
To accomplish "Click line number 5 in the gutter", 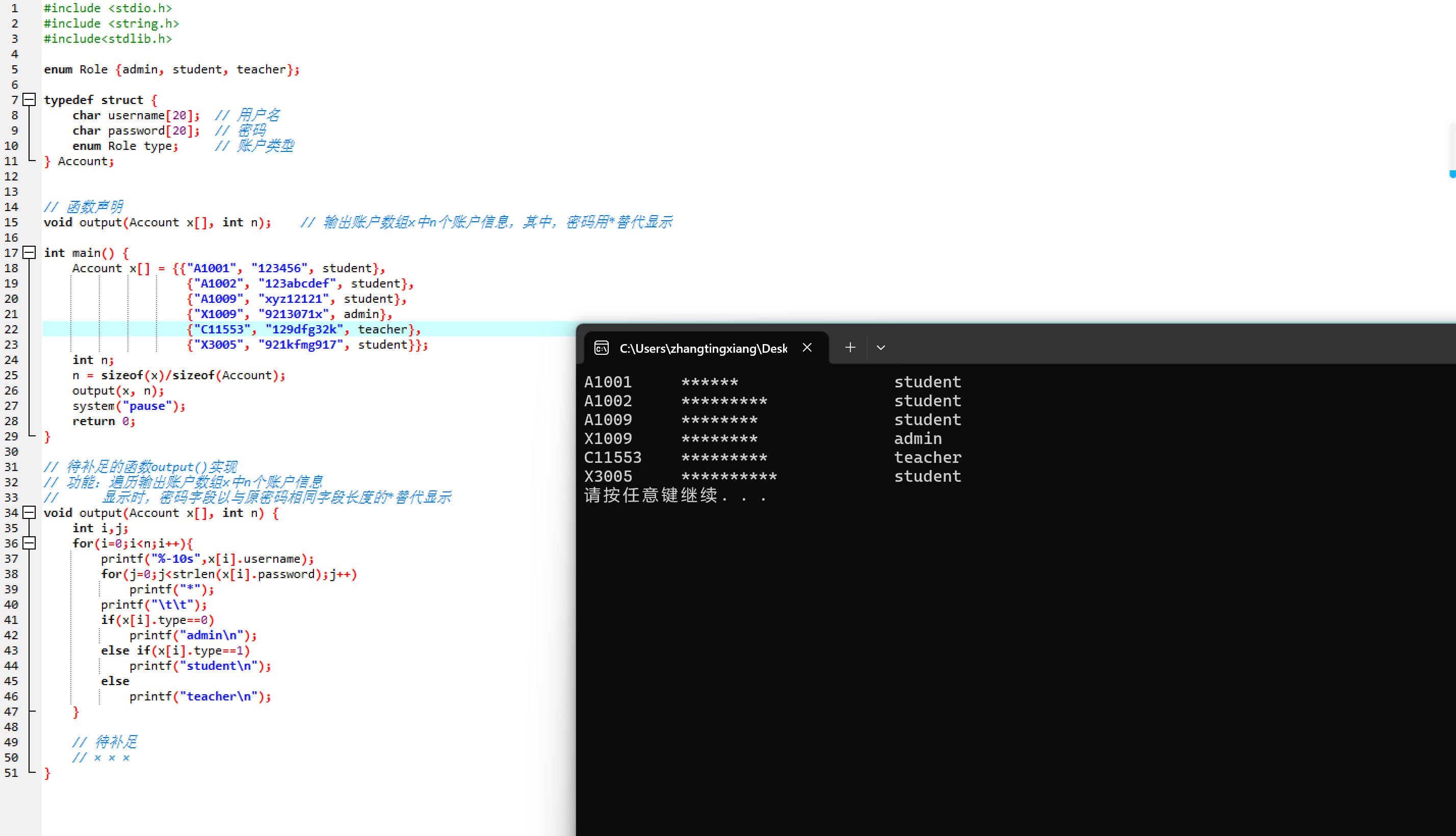I will point(14,69).
